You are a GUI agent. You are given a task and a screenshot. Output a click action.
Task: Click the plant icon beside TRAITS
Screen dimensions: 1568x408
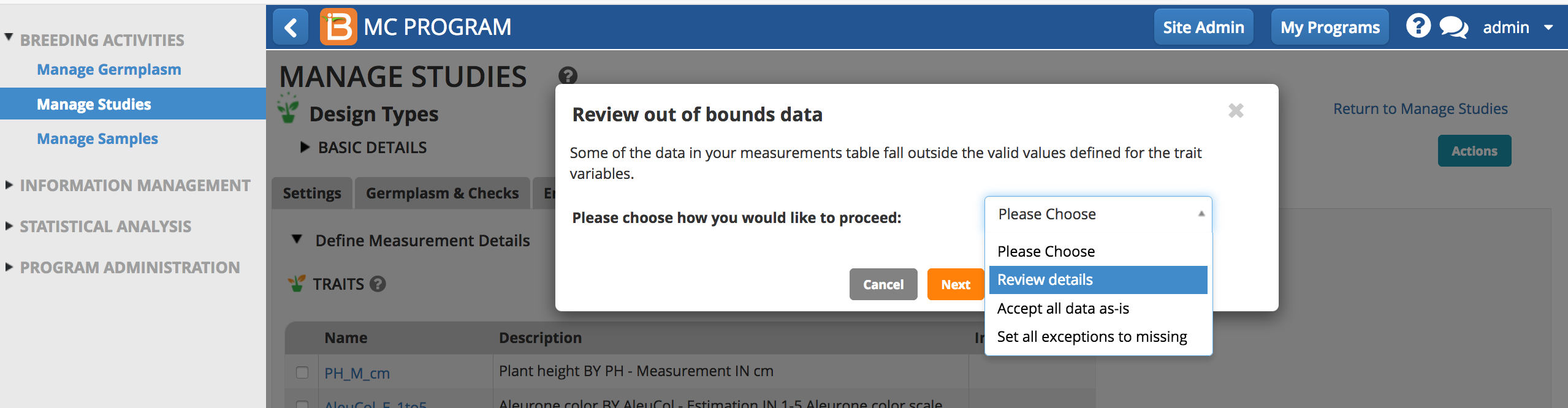[x=297, y=283]
